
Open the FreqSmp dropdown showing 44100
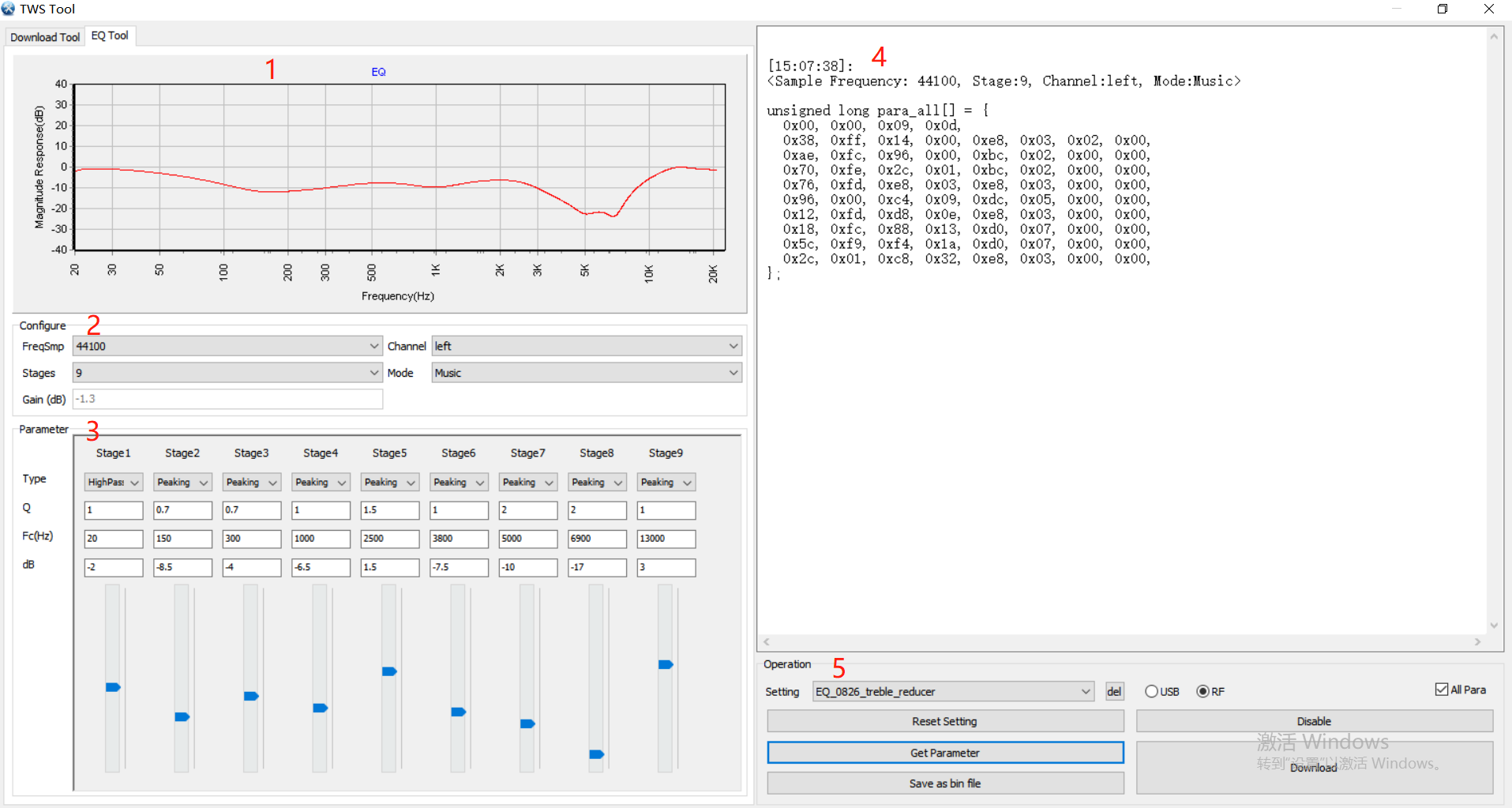pos(227,346)
